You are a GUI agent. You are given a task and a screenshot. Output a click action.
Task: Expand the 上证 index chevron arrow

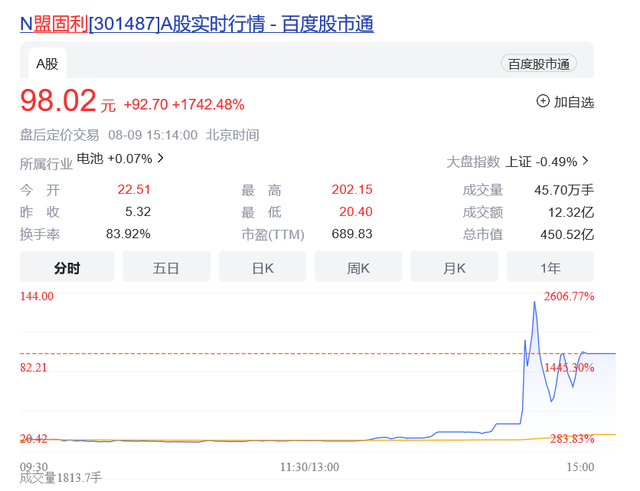tap(585, 161)
